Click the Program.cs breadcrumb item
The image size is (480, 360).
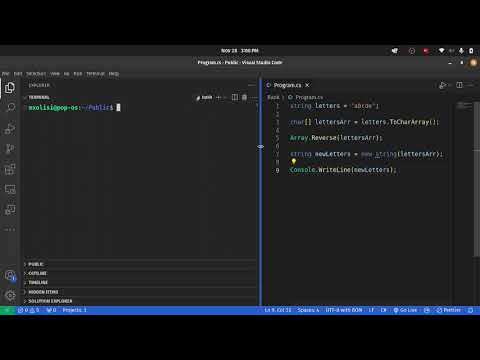point(306,97)
